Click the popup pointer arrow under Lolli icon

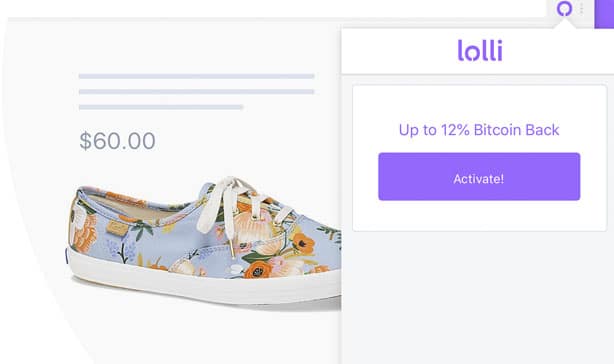564,23
